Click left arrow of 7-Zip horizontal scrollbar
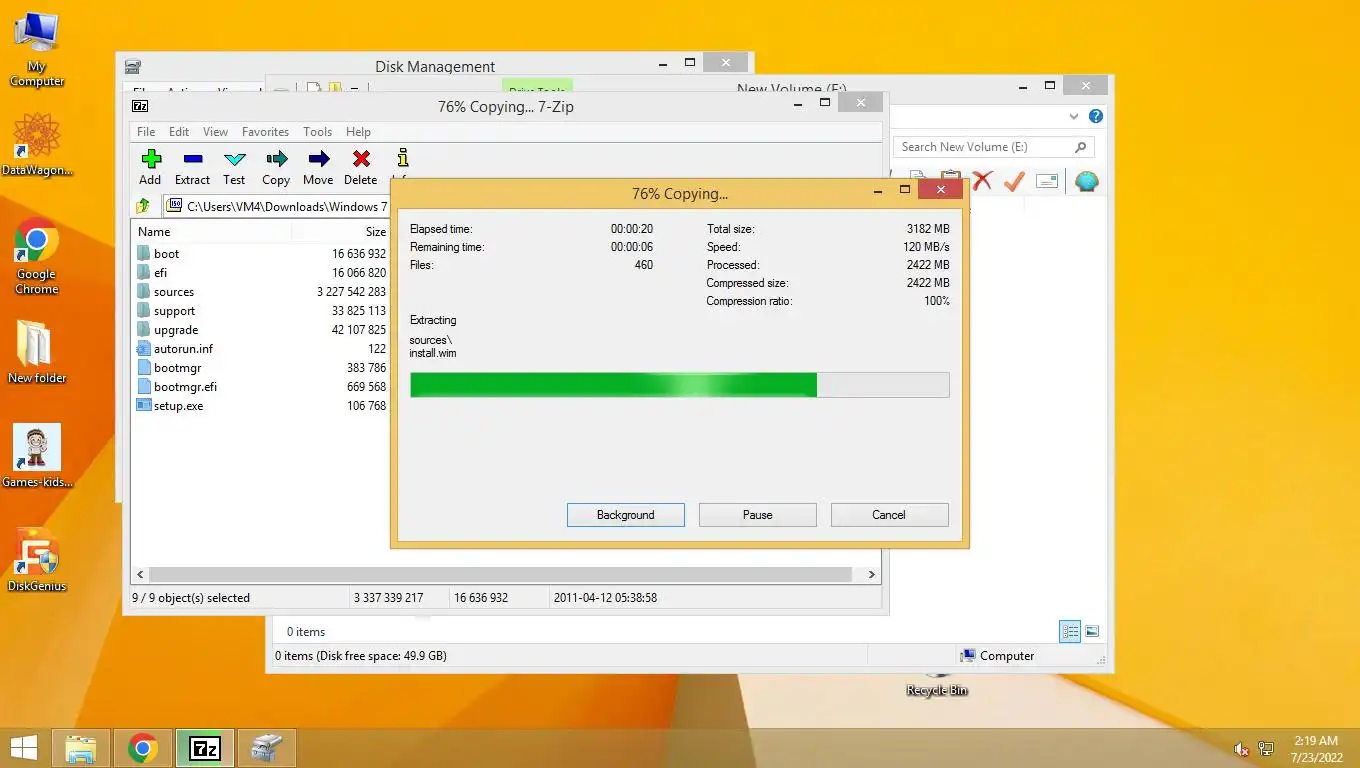The image size is (1360, 768). coord(141,575)
